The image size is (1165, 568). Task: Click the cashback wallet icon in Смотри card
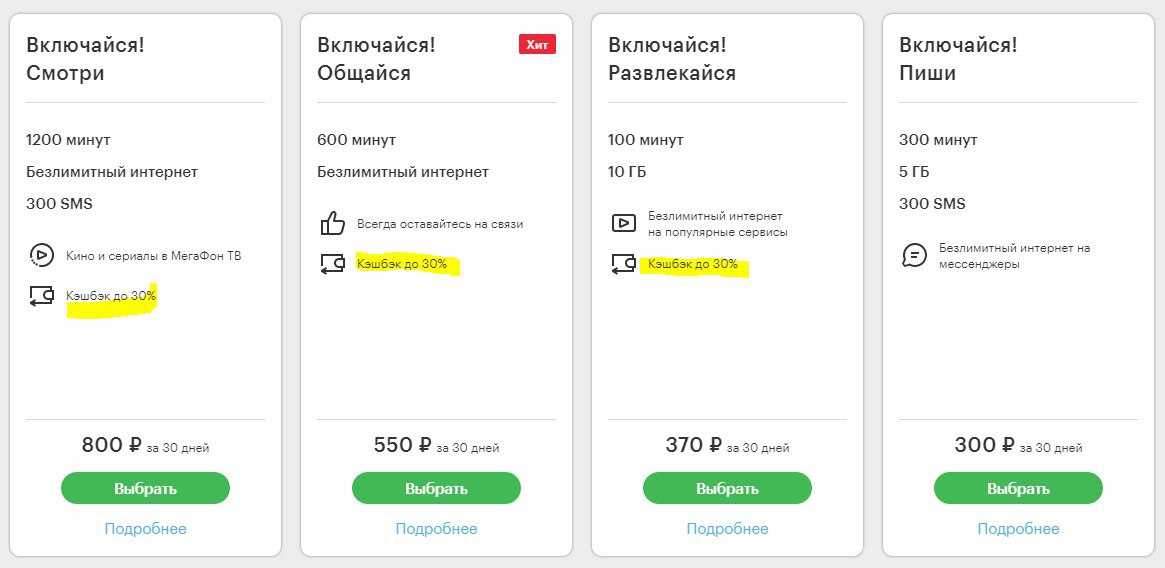[42, 295]
